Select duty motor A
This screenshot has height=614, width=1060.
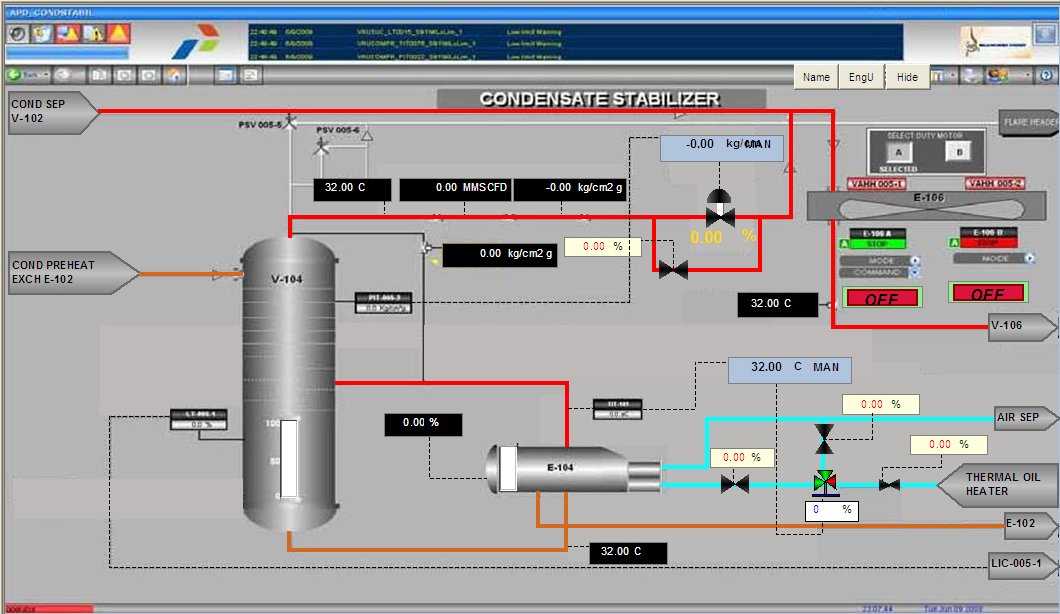(x=897, y=152)
